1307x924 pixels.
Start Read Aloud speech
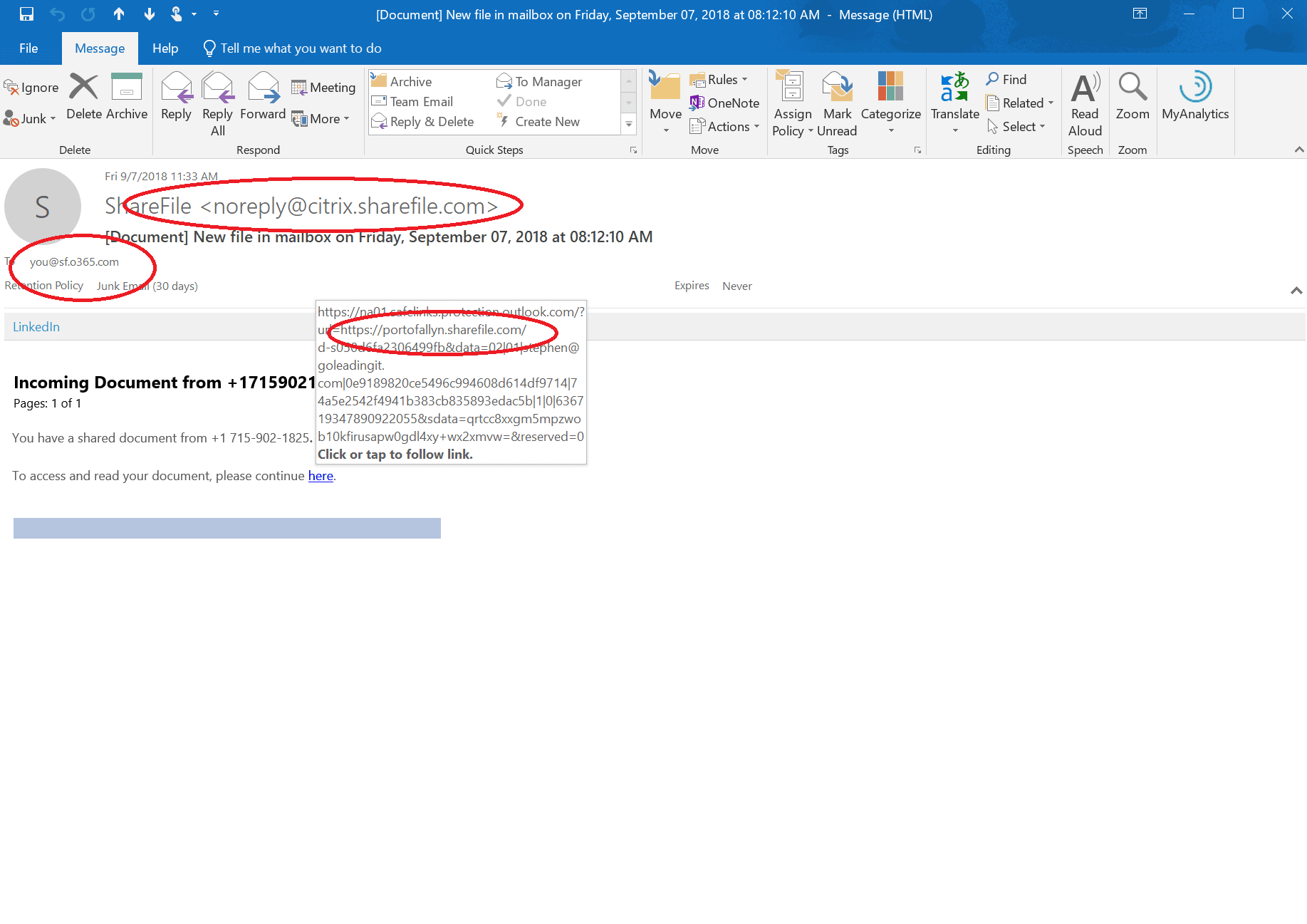pyautogui.click(x=1085, y=104)
